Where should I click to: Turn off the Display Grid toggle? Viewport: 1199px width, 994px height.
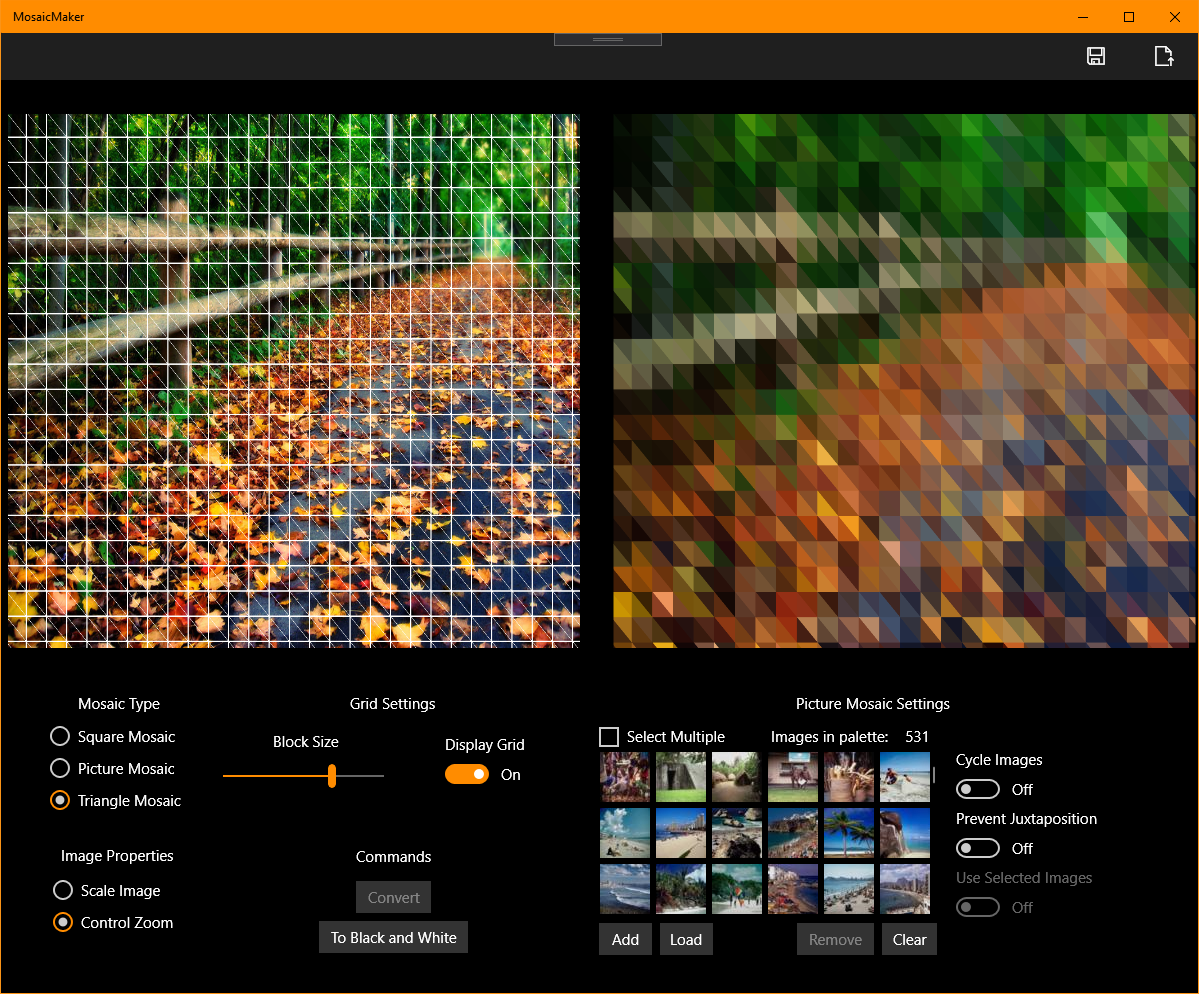[466, 775]
